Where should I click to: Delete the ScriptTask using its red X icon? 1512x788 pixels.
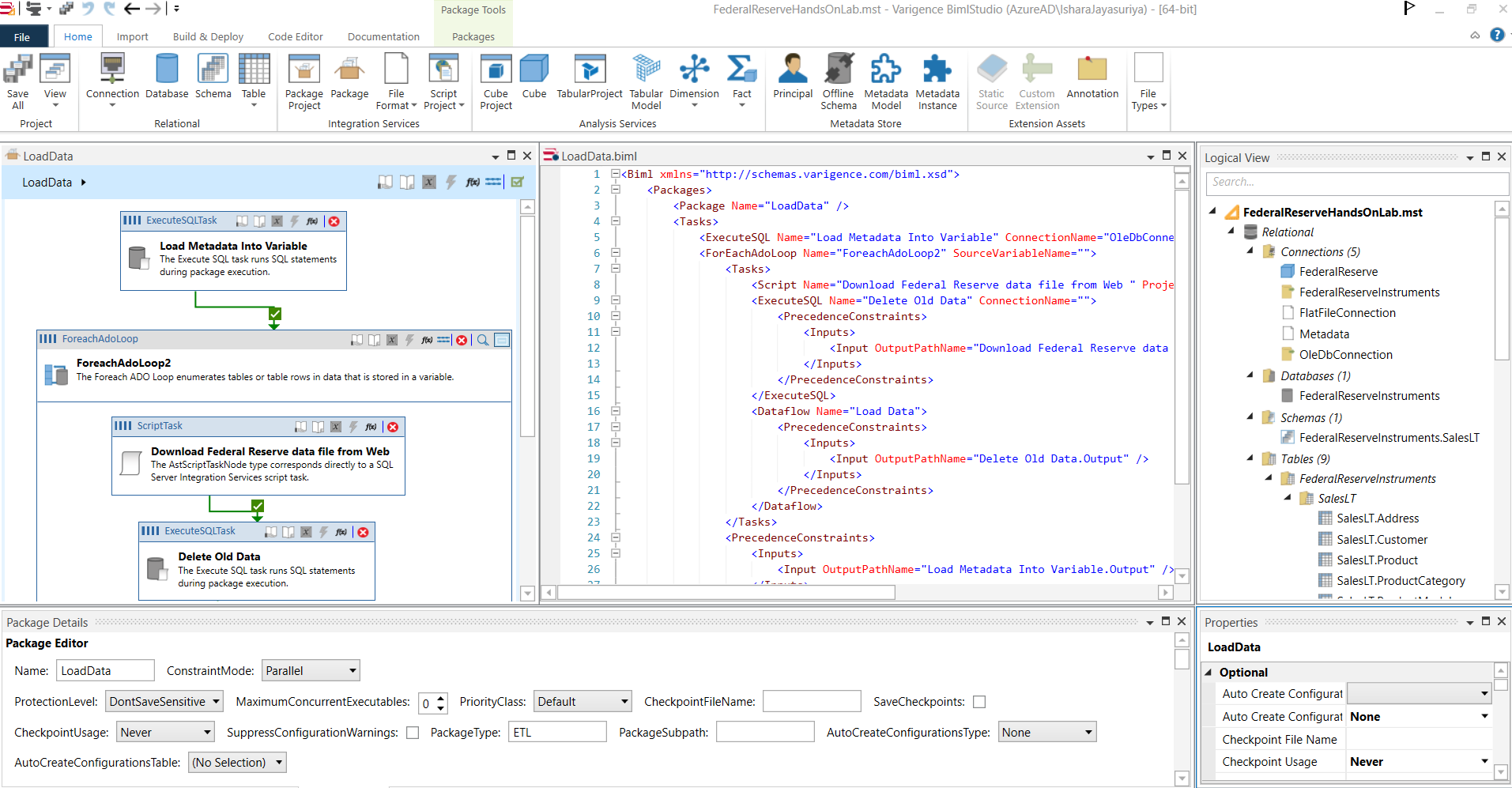point(392,426)
